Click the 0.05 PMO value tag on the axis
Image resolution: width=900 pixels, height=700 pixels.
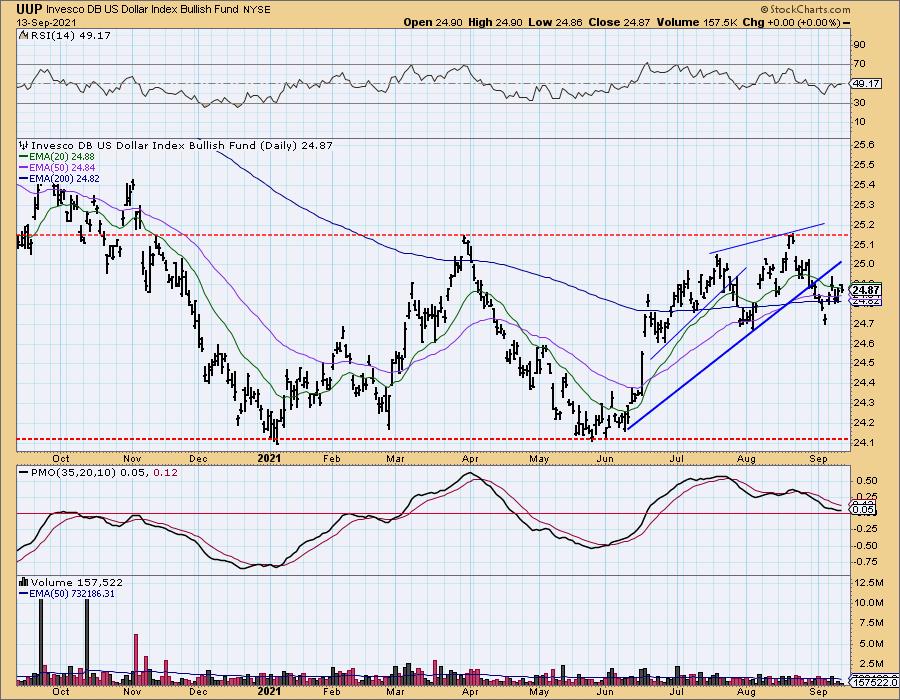click(864, 510)
